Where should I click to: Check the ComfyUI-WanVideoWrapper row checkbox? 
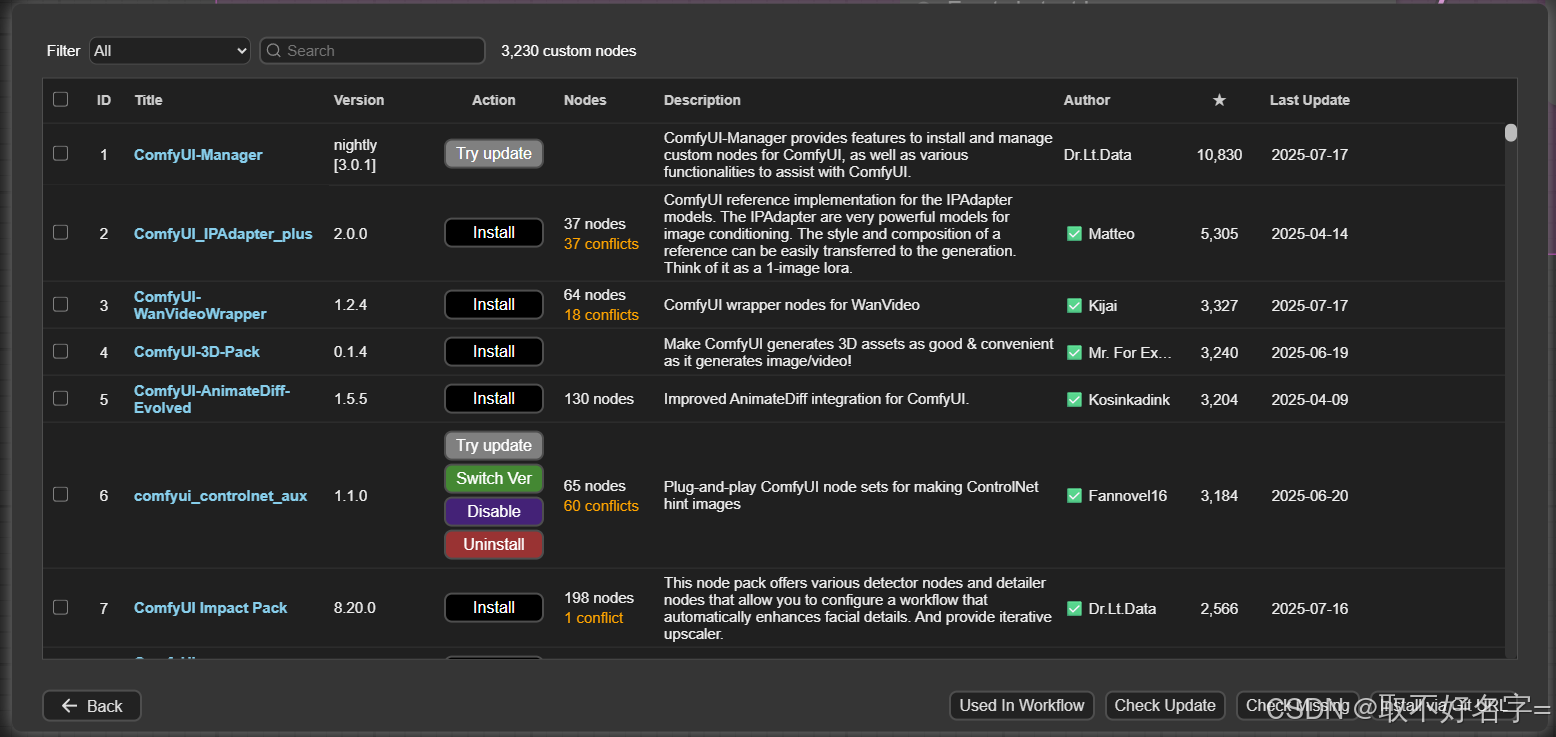click(61, 304)
